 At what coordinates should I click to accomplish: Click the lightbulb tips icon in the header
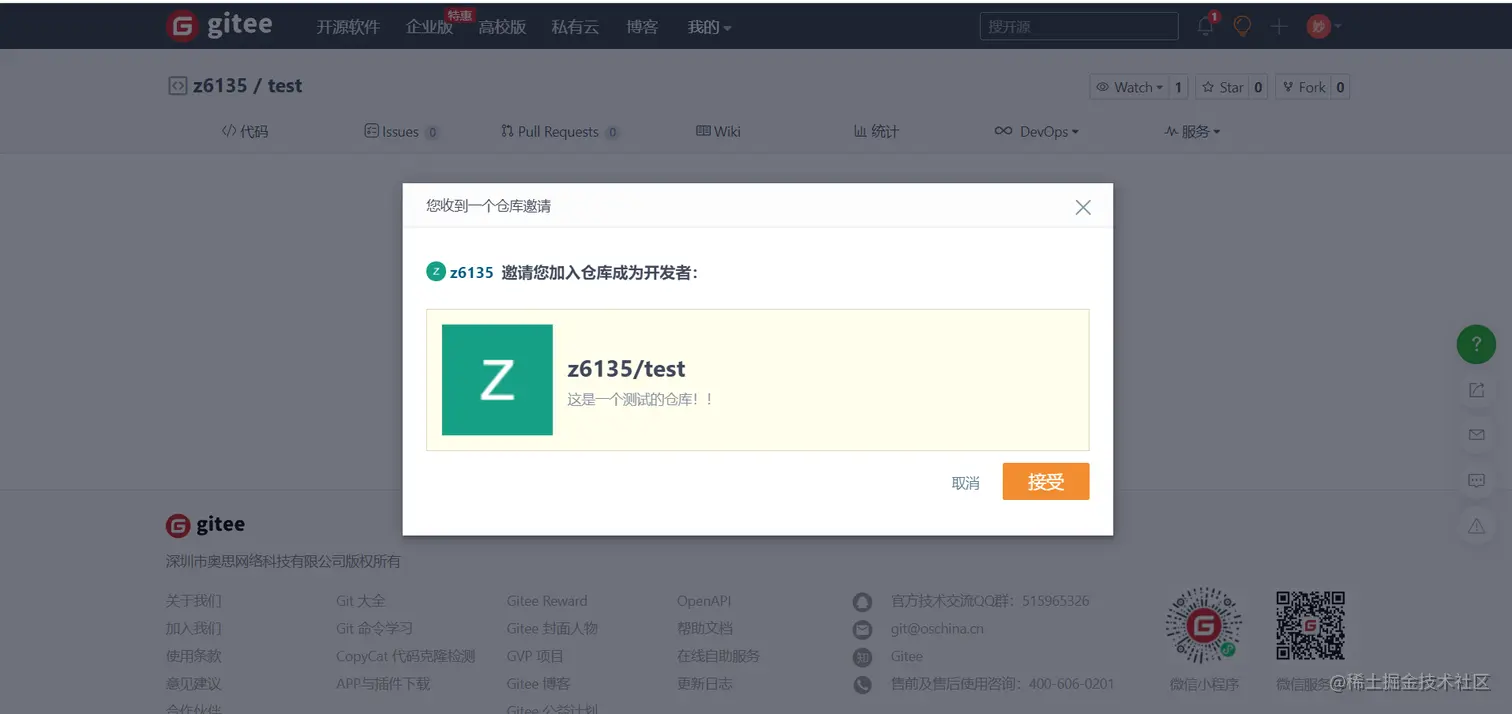(x=1242, y=27)
